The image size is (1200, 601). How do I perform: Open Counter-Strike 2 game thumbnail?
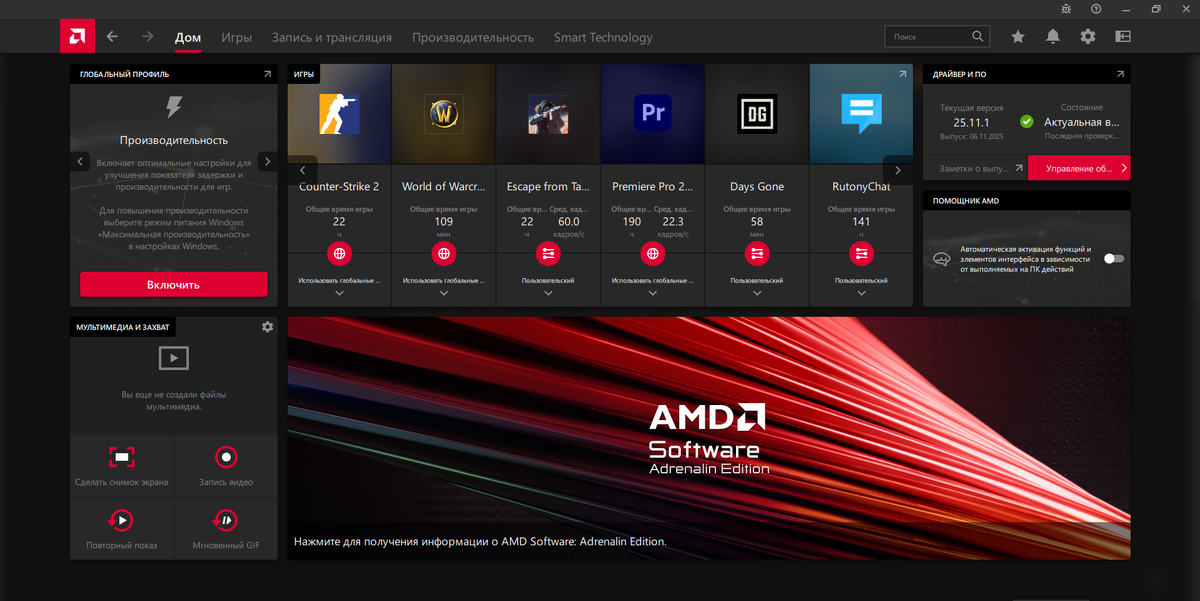[339, 114]
